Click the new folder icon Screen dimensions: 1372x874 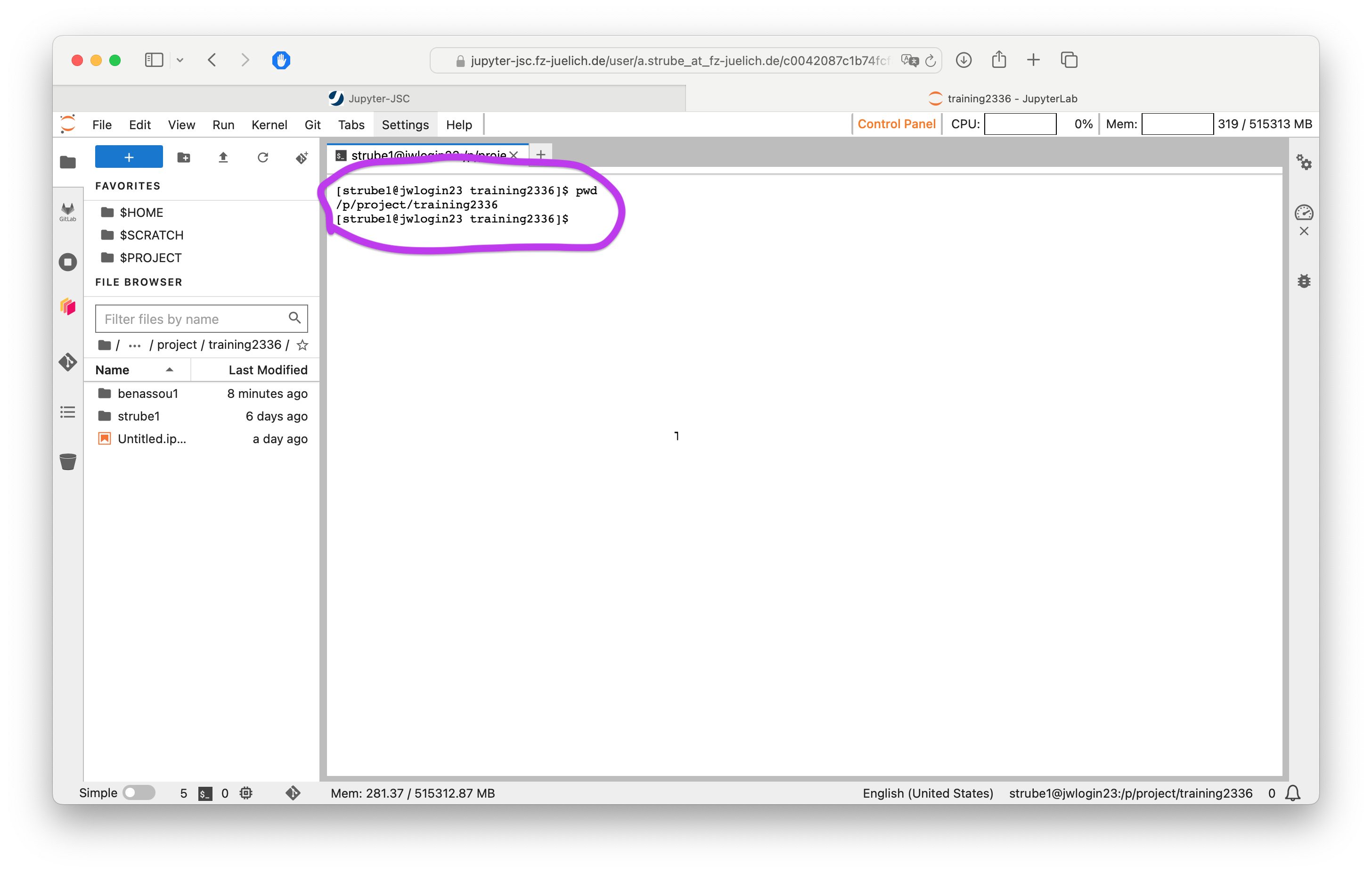pyautogui.click(x=183, y=157)
